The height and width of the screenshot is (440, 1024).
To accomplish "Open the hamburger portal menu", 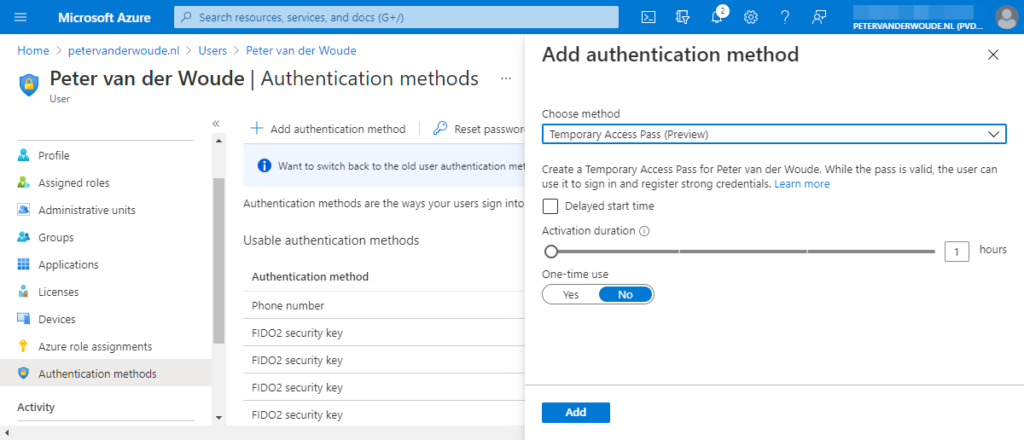I will [21, 17].
